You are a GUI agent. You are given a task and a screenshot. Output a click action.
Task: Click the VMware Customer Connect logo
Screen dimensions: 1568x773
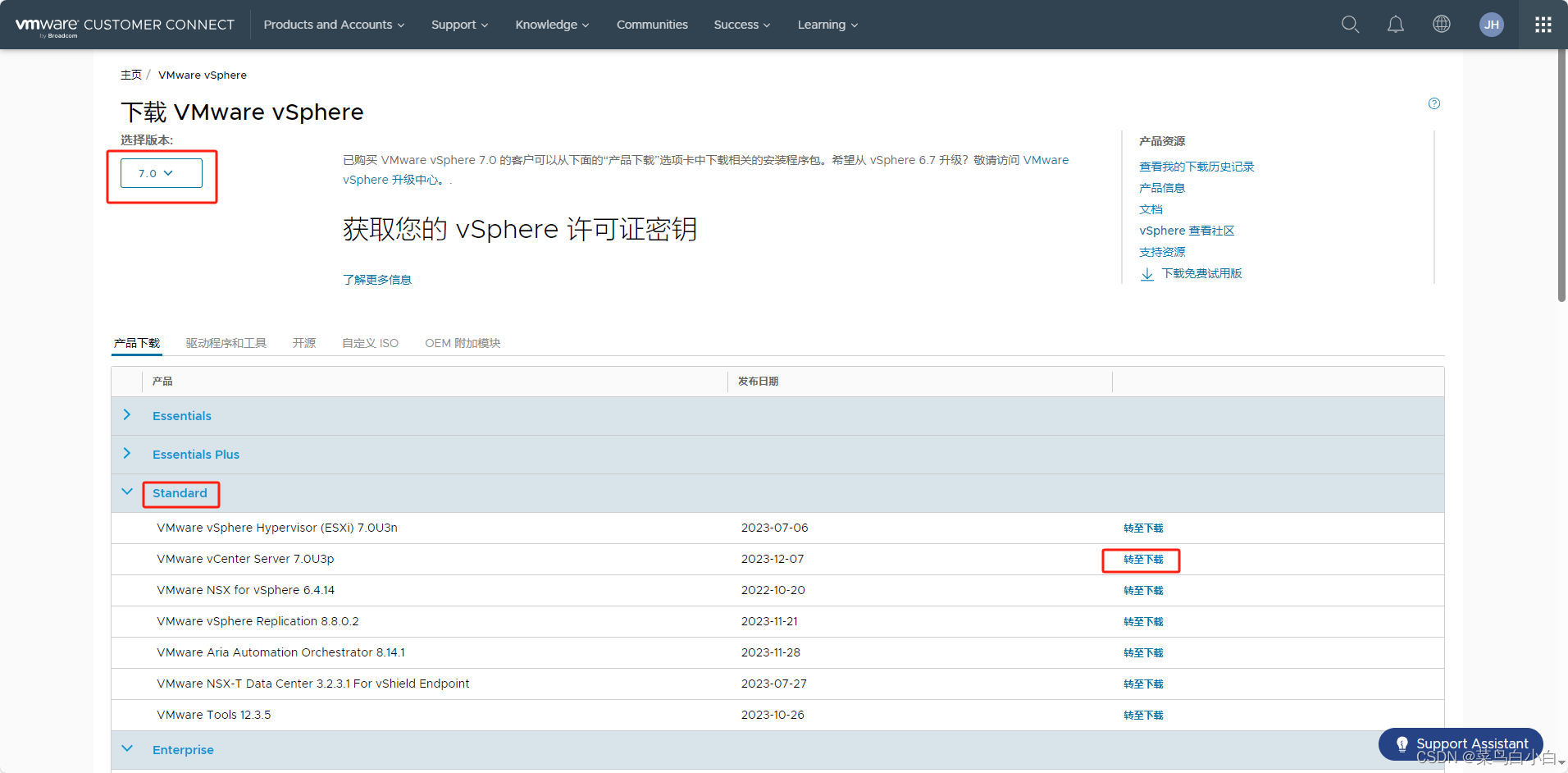125,25
